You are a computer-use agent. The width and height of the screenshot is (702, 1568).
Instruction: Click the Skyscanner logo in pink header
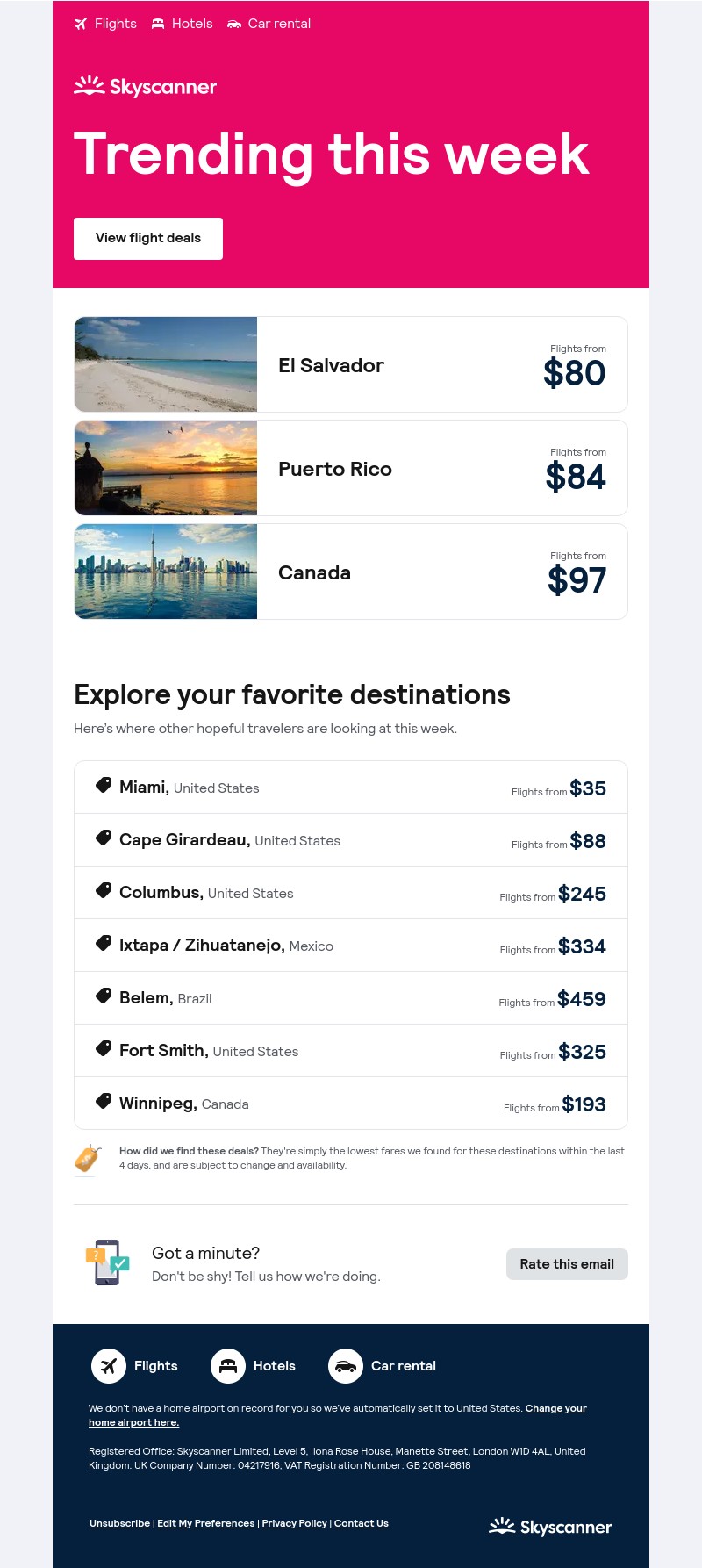(146, 86)
